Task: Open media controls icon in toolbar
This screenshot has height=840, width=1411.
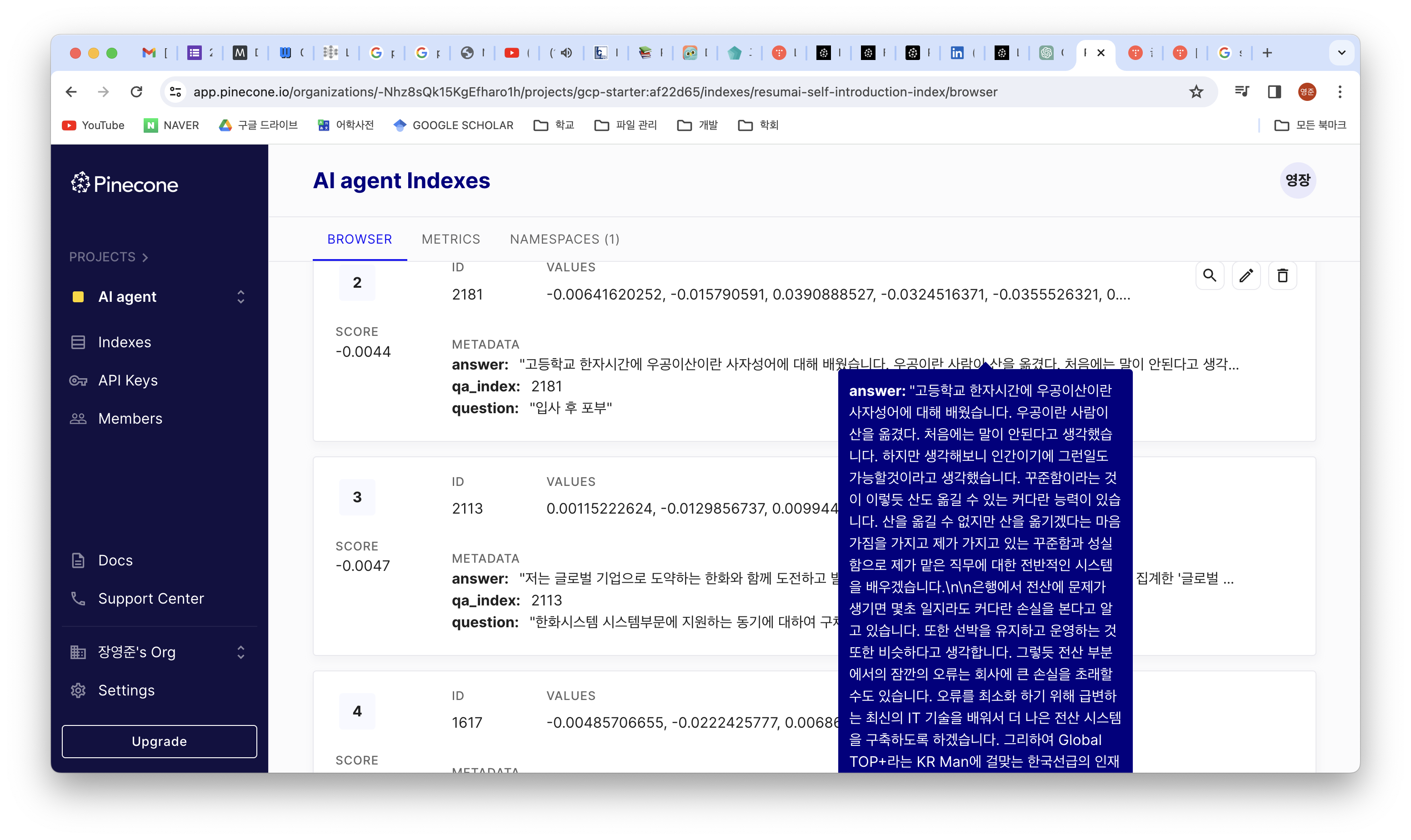Action: pyautogui.click(x=1241, y=92)
